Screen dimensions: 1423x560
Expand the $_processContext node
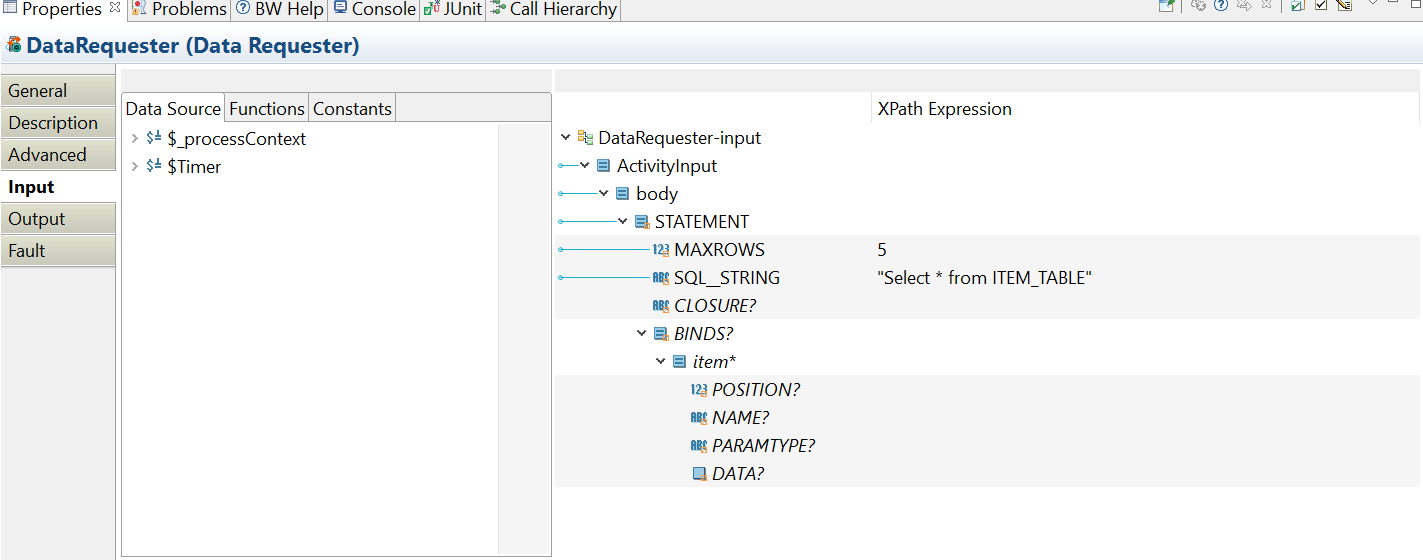pyautogui.click(x=135, y=139)
